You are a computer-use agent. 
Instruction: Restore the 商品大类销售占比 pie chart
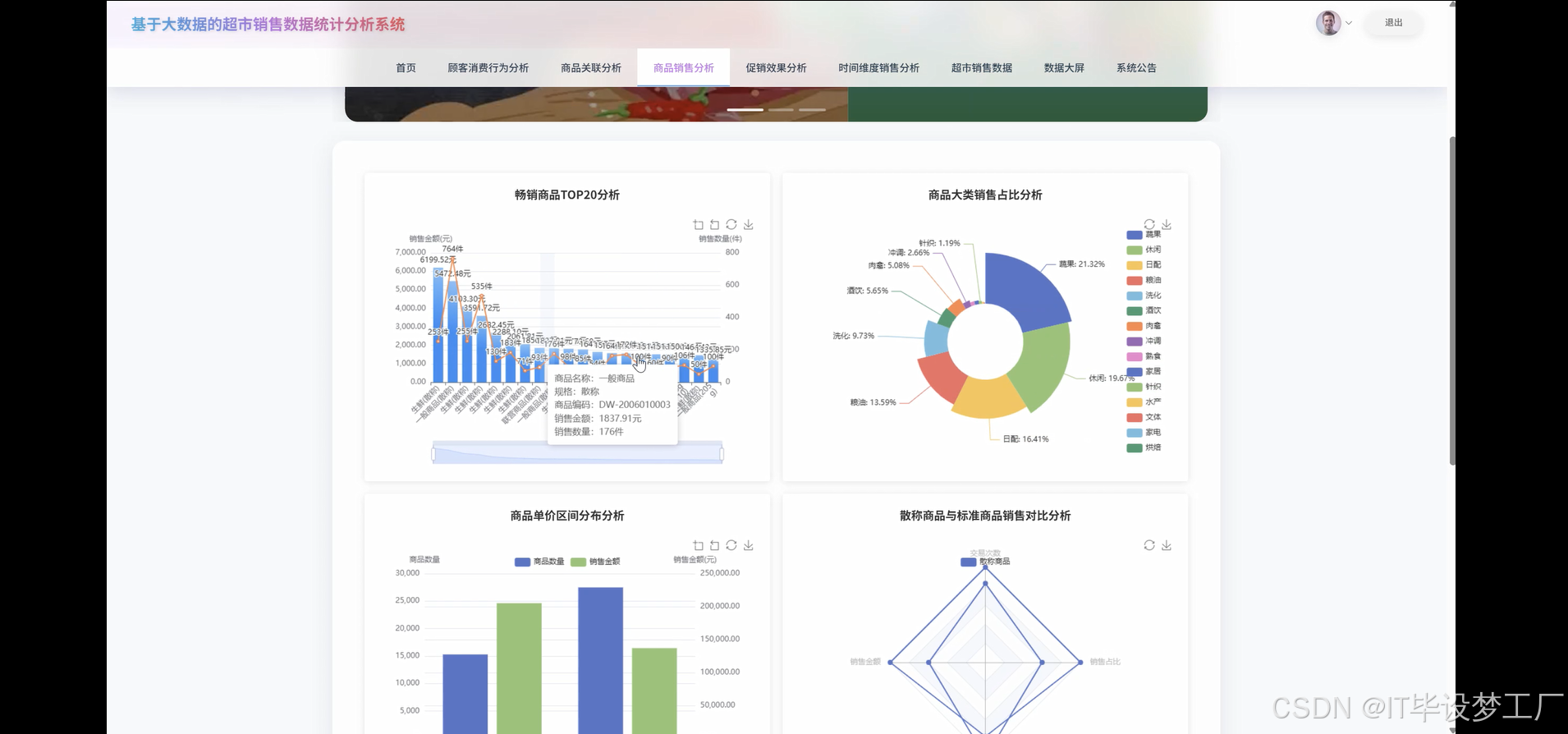click(x=1149, y=225)
